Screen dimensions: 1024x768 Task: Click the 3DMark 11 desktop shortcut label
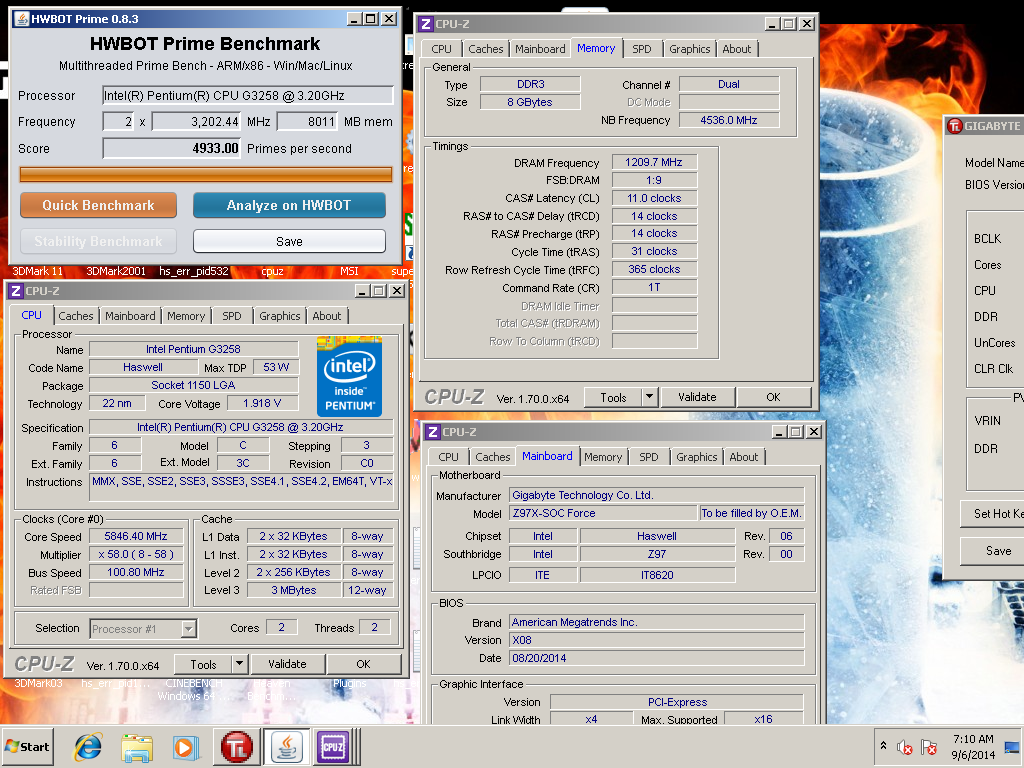[38, 271]
